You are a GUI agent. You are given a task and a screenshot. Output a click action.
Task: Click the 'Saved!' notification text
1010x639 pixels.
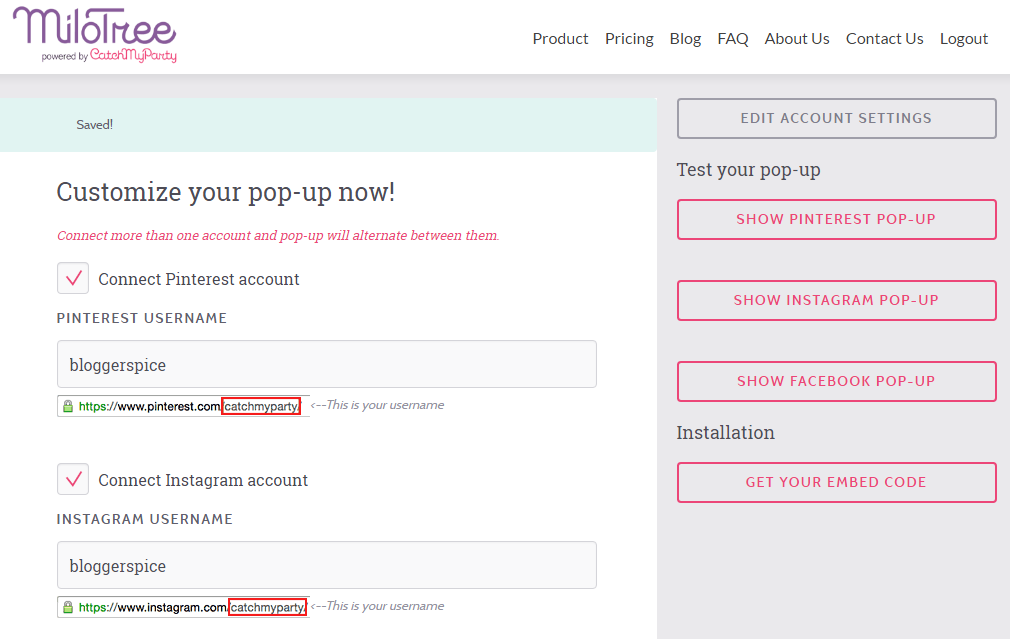click(95, 125)
